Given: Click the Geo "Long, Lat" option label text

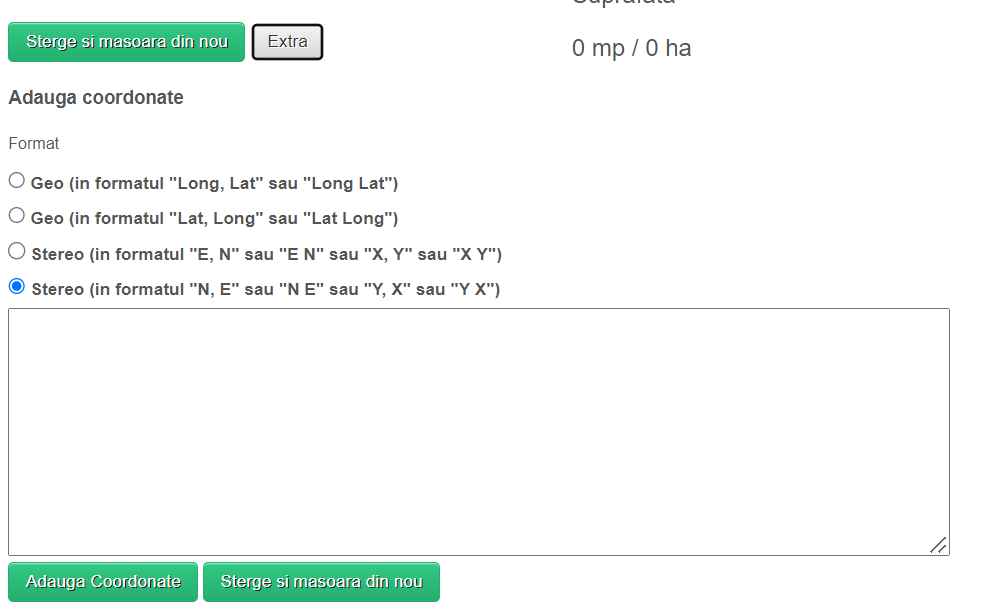Looking at the screenshot, I should (x=215, y=184).
